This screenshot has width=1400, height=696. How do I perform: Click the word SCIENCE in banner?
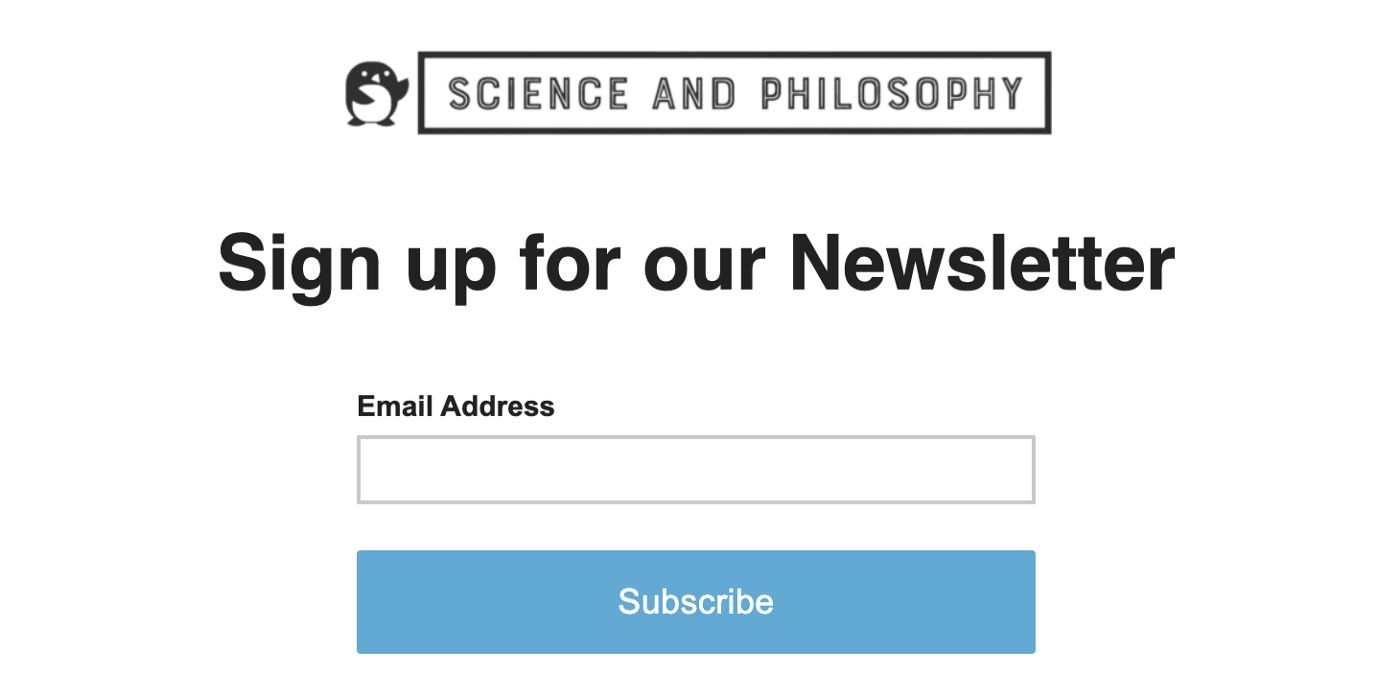[538, 93]
